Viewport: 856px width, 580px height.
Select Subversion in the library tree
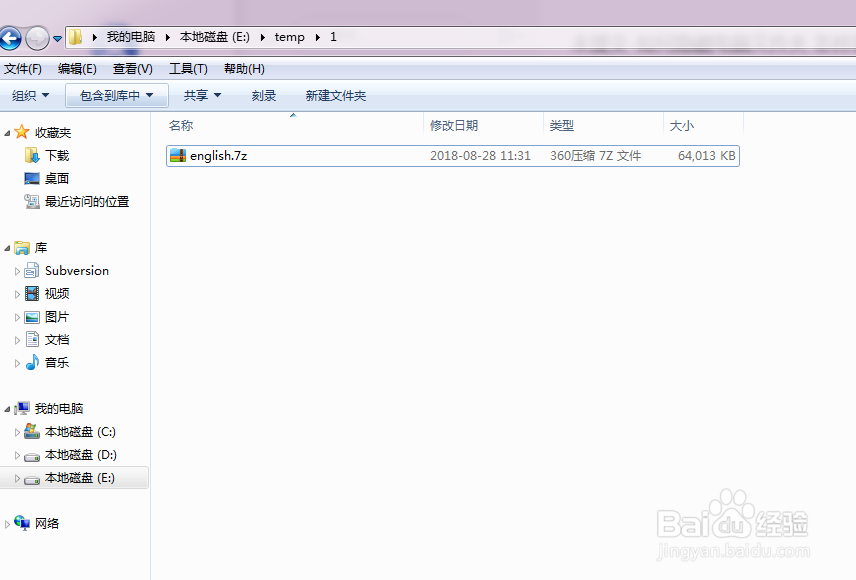pos(77,271)
